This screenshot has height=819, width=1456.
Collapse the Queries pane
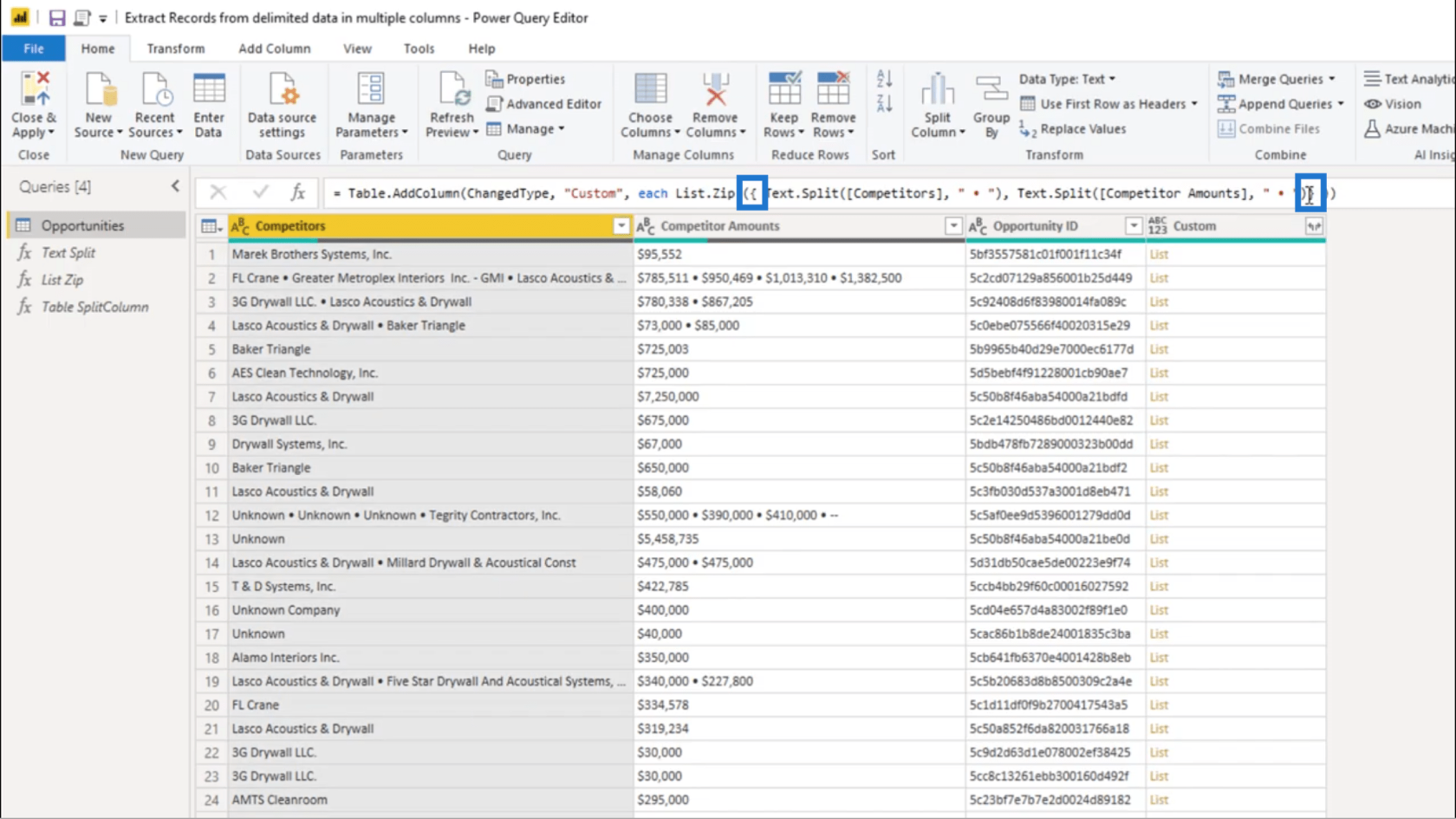(x=175, y=186)
